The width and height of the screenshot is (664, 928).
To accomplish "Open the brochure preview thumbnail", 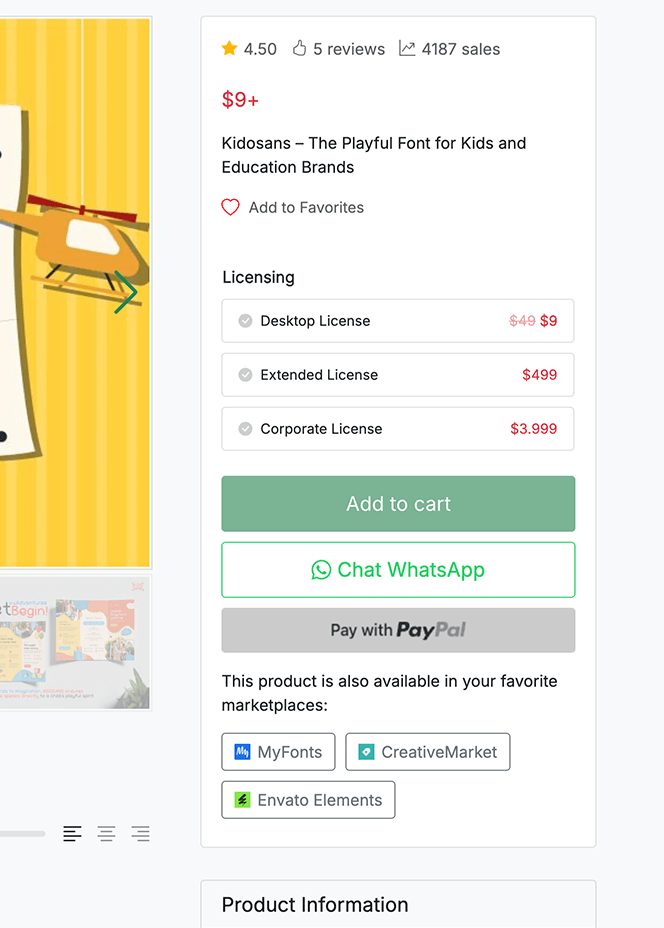I will (75, 643).
